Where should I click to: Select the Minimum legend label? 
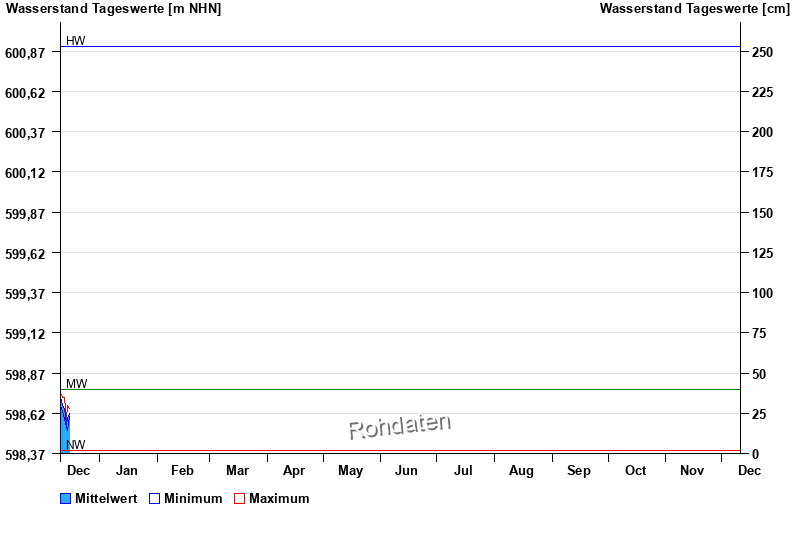193,498
